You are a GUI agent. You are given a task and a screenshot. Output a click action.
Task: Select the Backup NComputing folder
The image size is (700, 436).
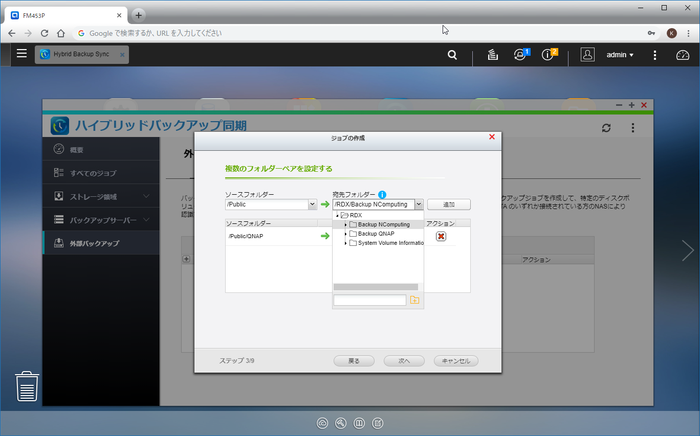click(383, 224)
